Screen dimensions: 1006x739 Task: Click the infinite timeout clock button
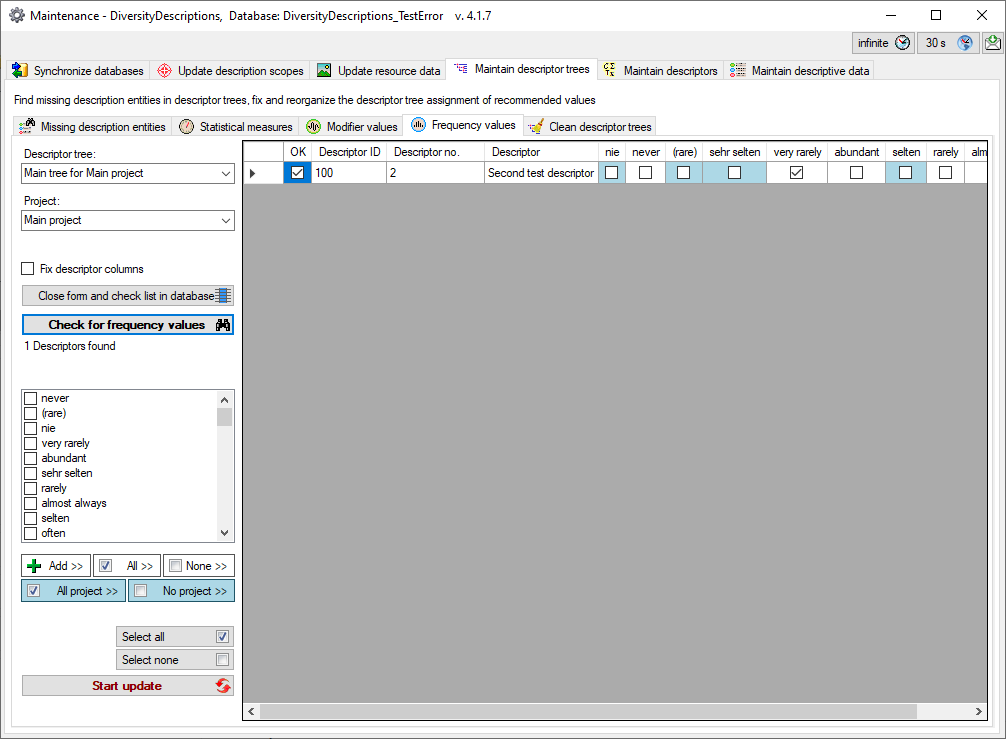click(883, 43)
